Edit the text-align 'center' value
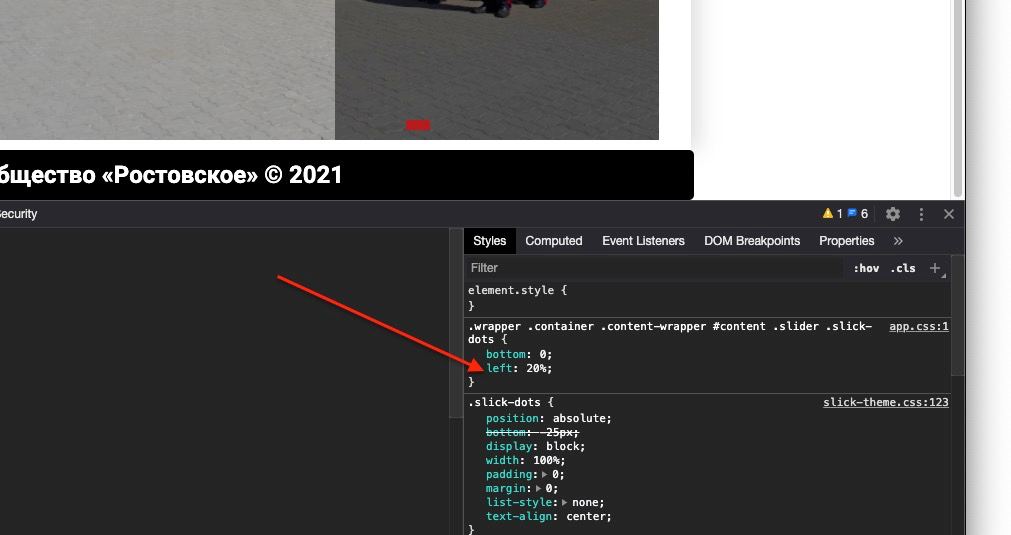Image resolution: width=1011 pixels, height=535 pixels. point(586,516)
